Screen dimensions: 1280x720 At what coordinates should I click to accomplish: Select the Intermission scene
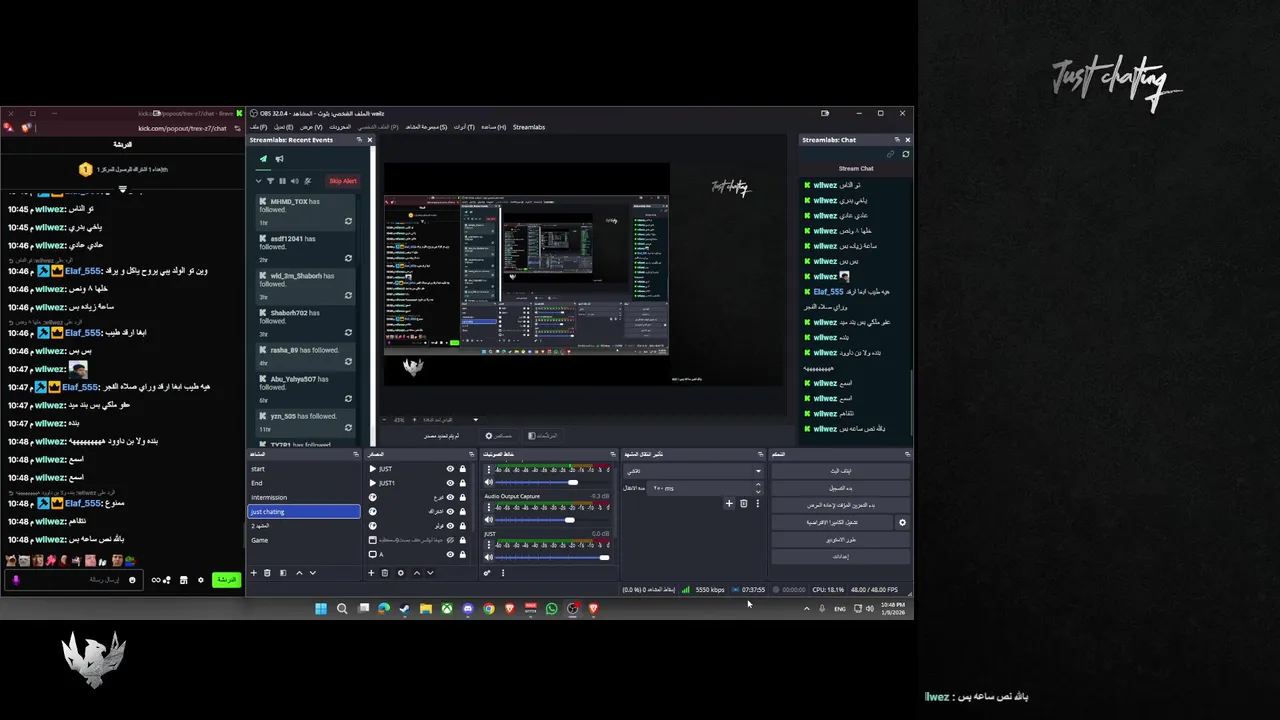[x=303, y=497]
